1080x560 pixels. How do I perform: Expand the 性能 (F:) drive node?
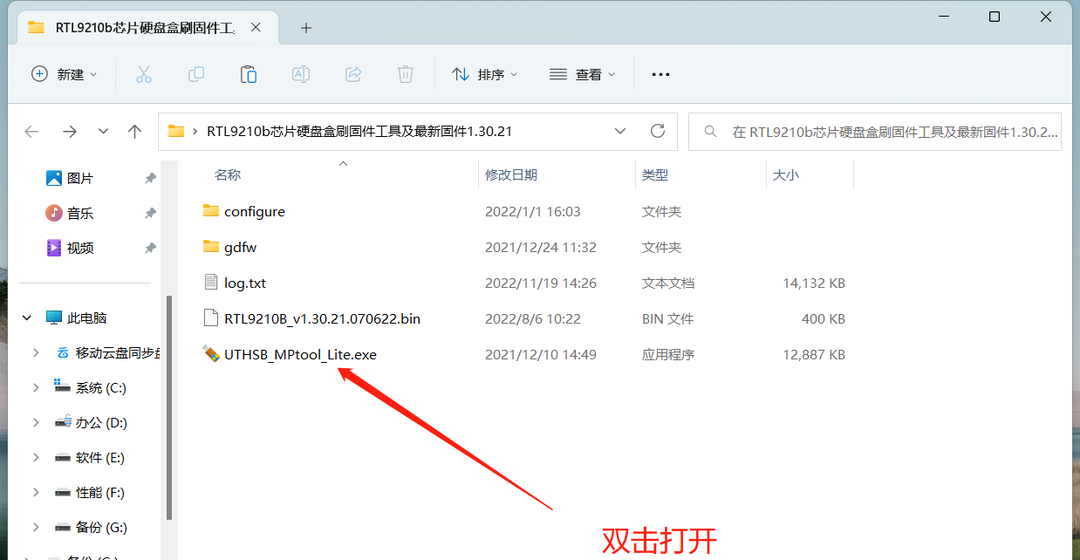pyautogui.click(x=36, y=492)
